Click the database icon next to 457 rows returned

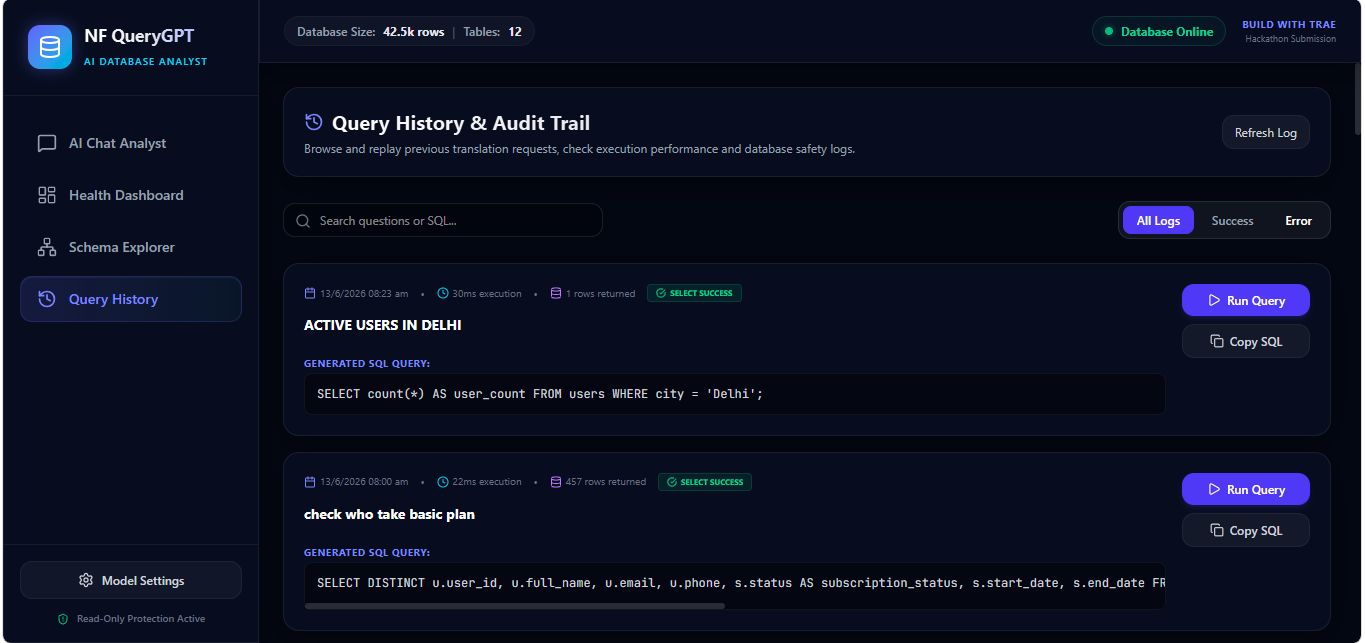click(x=556, y=482)
